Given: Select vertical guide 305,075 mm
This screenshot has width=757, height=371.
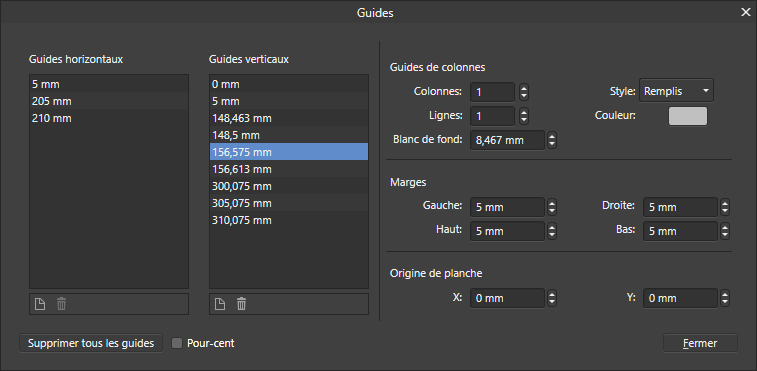Looking at the screenshot, I should pos(289,203).
